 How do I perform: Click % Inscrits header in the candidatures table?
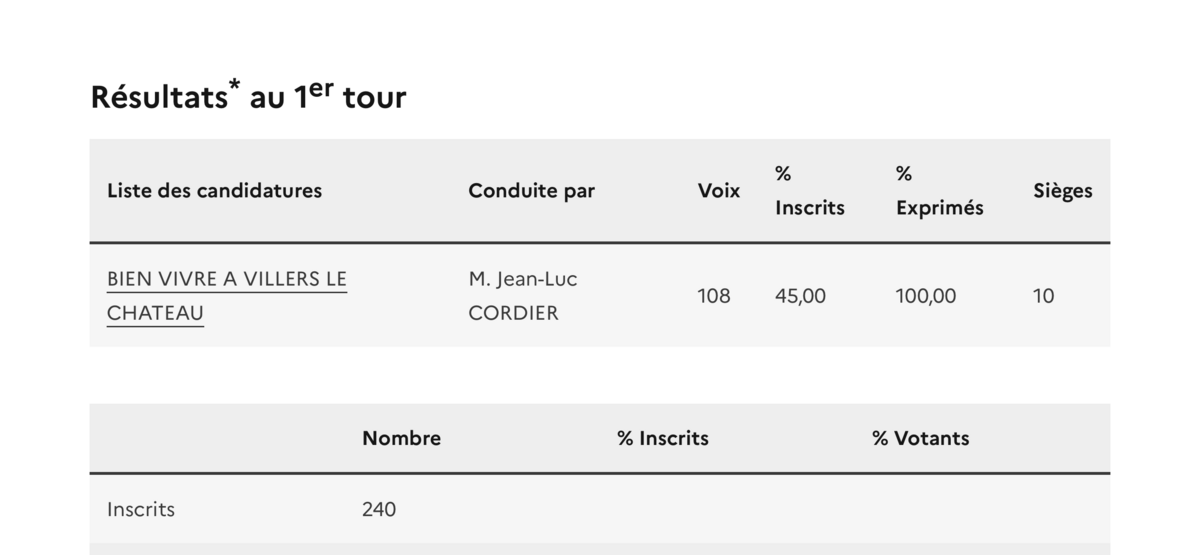pos(809,190)
